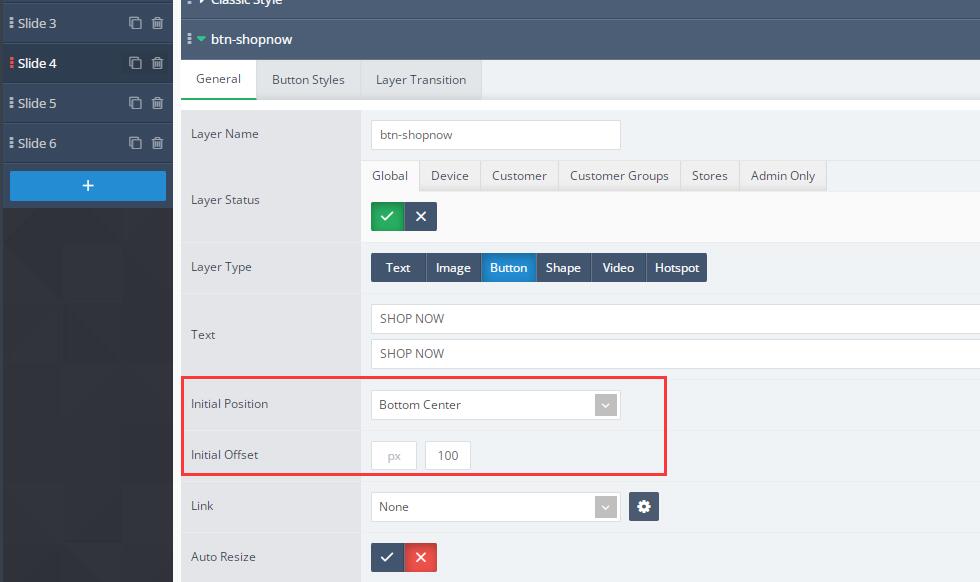Select the Stores layer status tab
The width and height of the screenshot is (980, 582).
pos(709,176)
